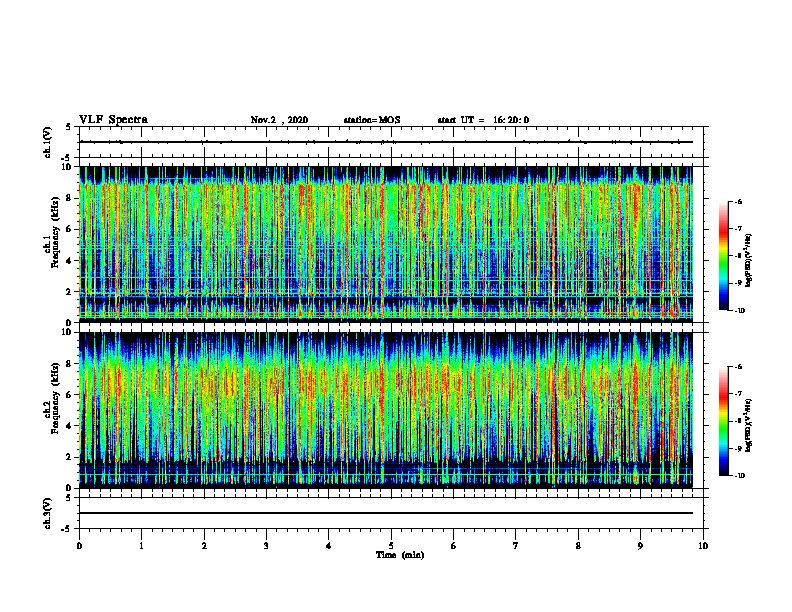
Task: Click the time axis tick label "7"
Action: click(x=516, y=546)
